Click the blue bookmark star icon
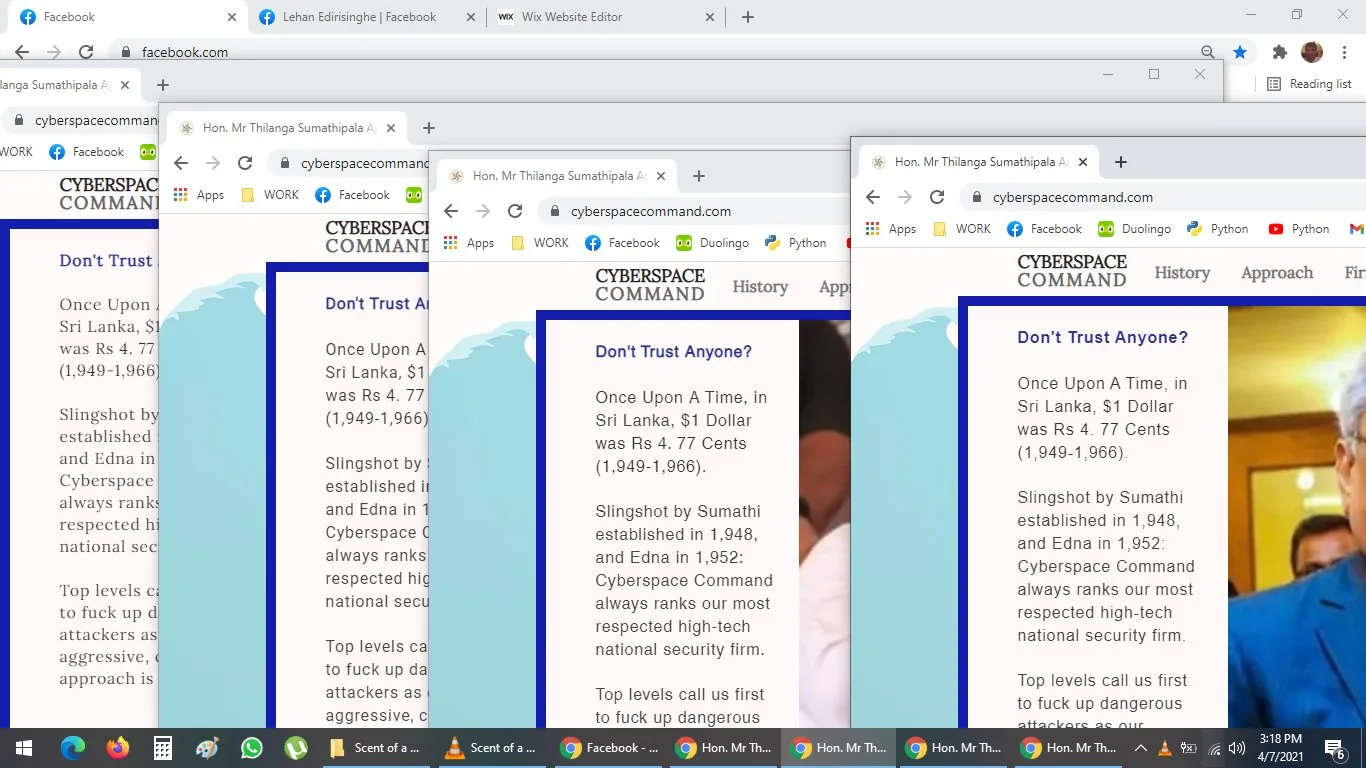The width and height of the screenshot is (1366, 768). point(1240,52)
